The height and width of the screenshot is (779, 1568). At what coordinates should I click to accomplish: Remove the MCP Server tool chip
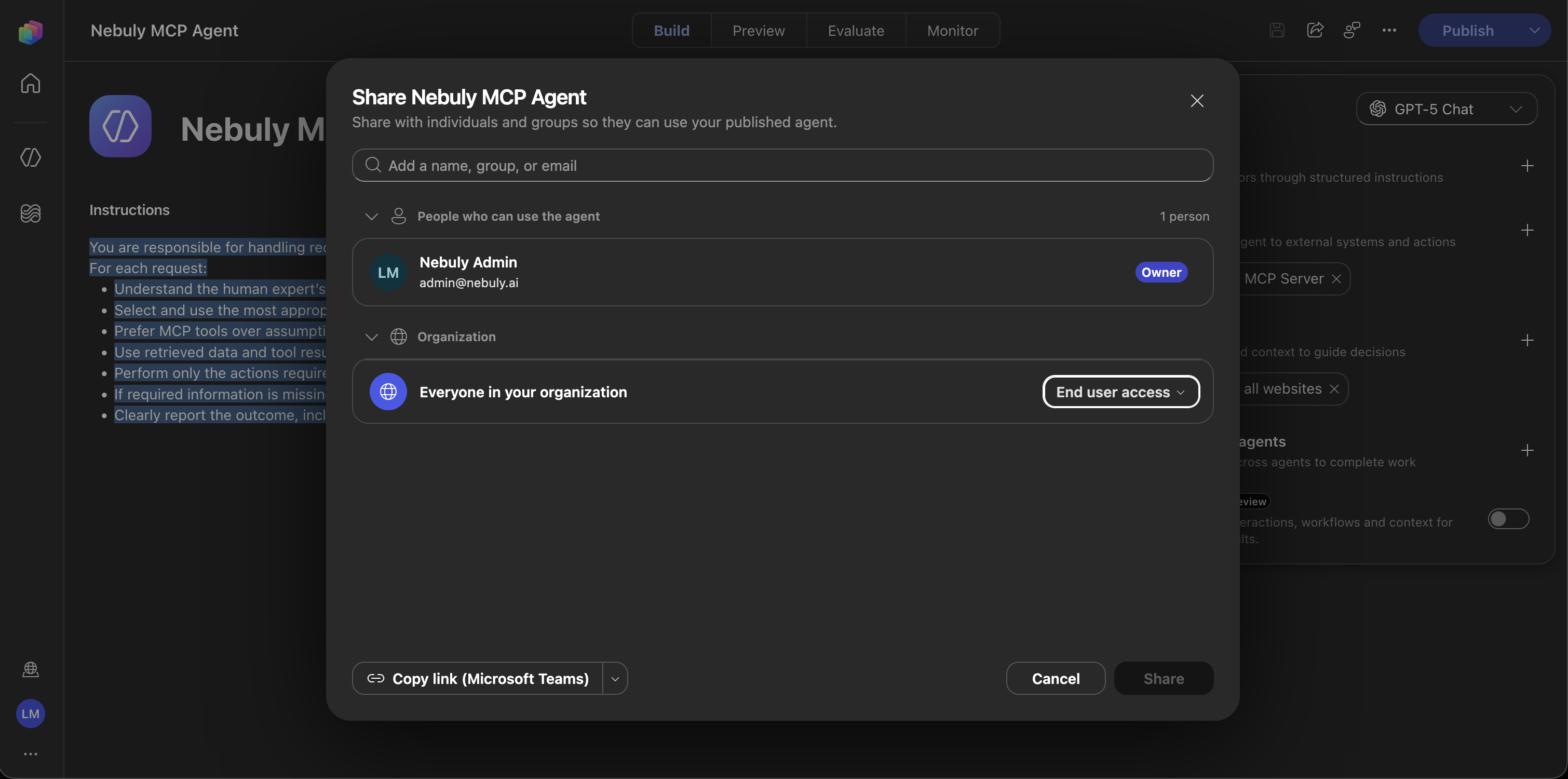pyautogui.click(x=1336, y=279)
